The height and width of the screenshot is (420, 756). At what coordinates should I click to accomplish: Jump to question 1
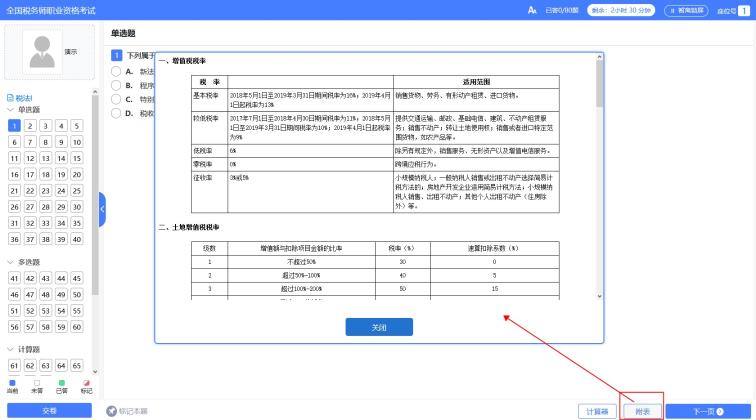(x=14, y=126)
